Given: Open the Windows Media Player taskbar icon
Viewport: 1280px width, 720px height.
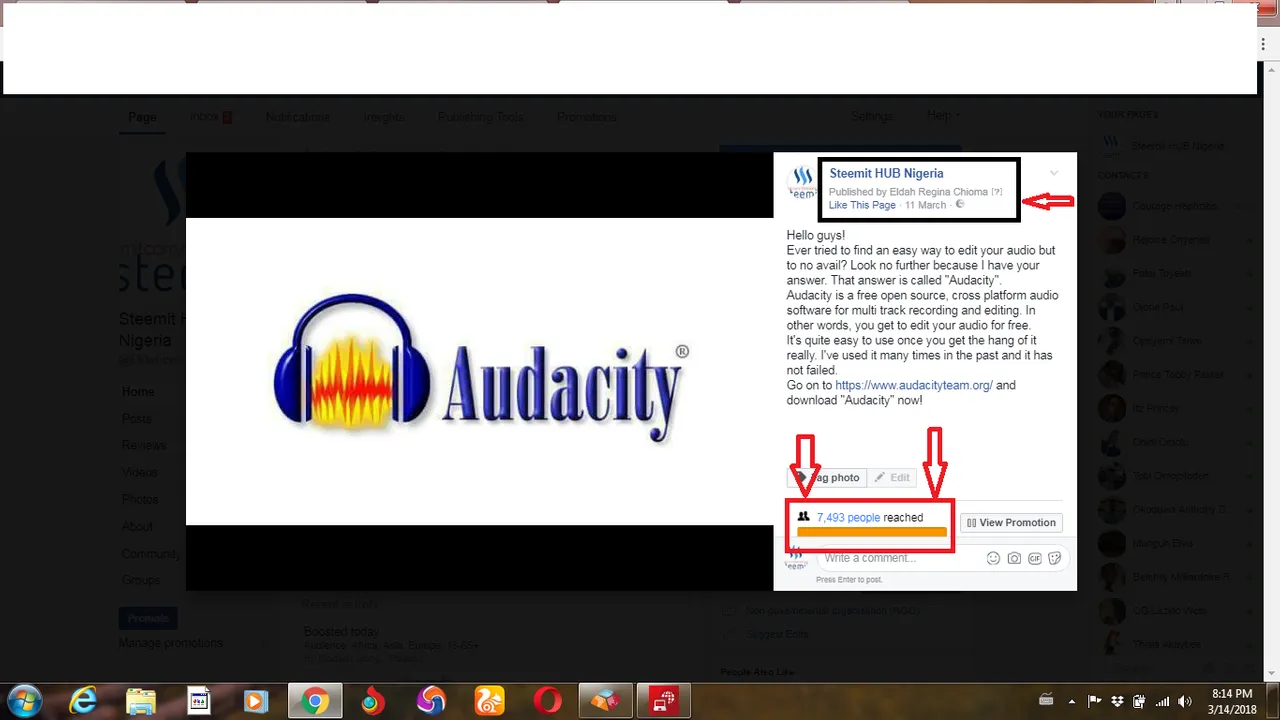Looking at the screenshot, I should tap(256, 701).
